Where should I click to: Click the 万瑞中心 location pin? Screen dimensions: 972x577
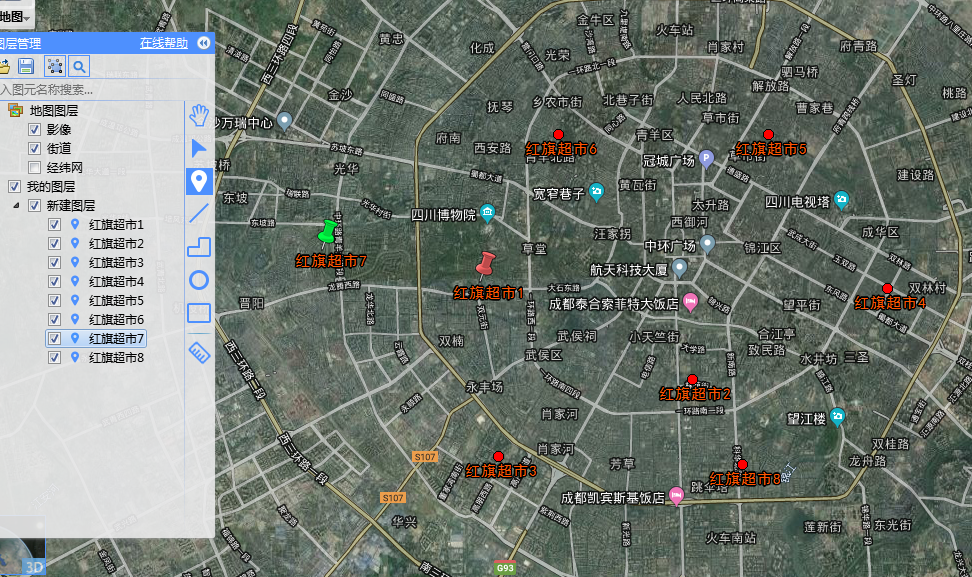285,120
